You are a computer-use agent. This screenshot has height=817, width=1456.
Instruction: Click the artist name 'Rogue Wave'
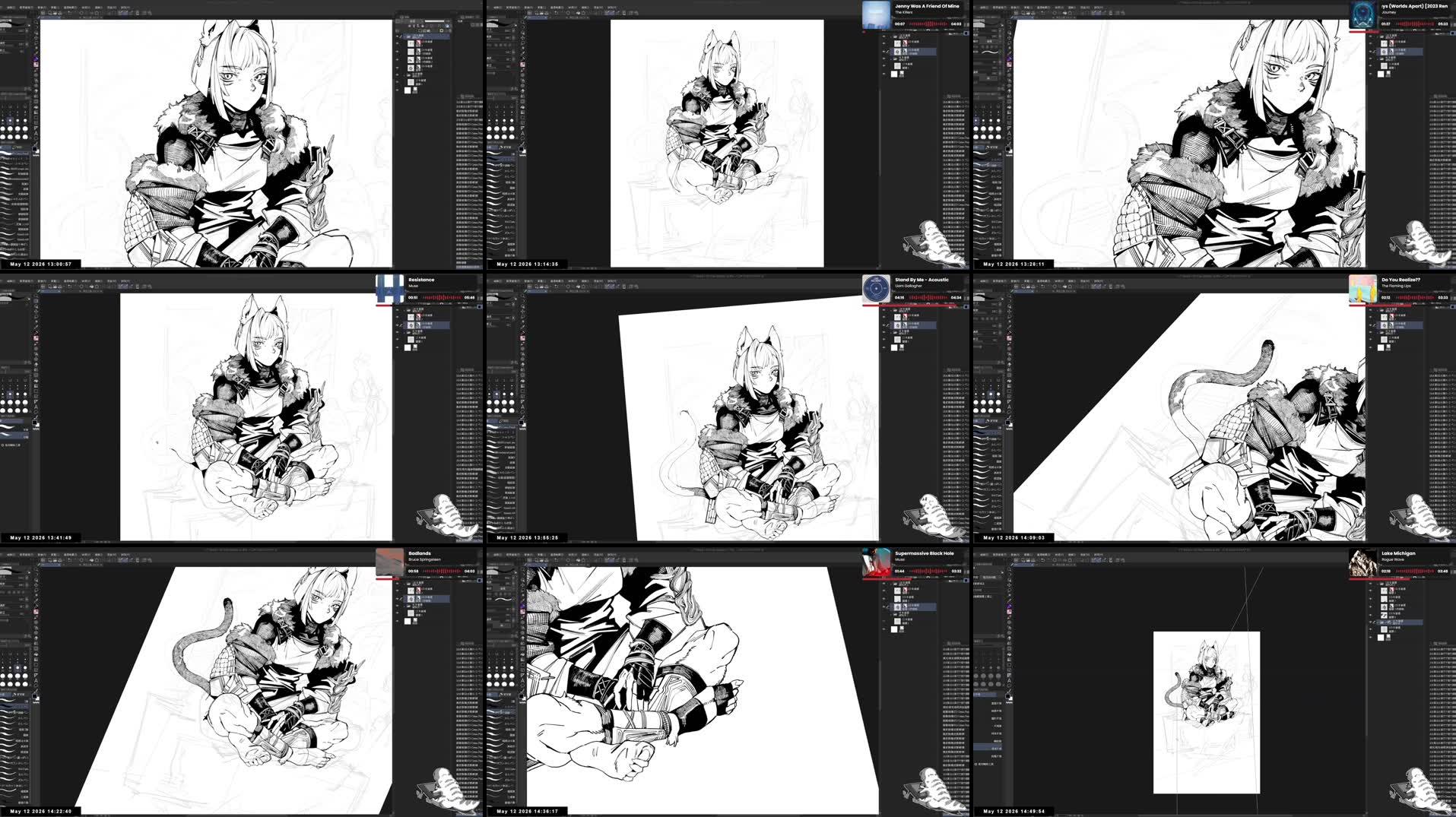[1393, 559]
